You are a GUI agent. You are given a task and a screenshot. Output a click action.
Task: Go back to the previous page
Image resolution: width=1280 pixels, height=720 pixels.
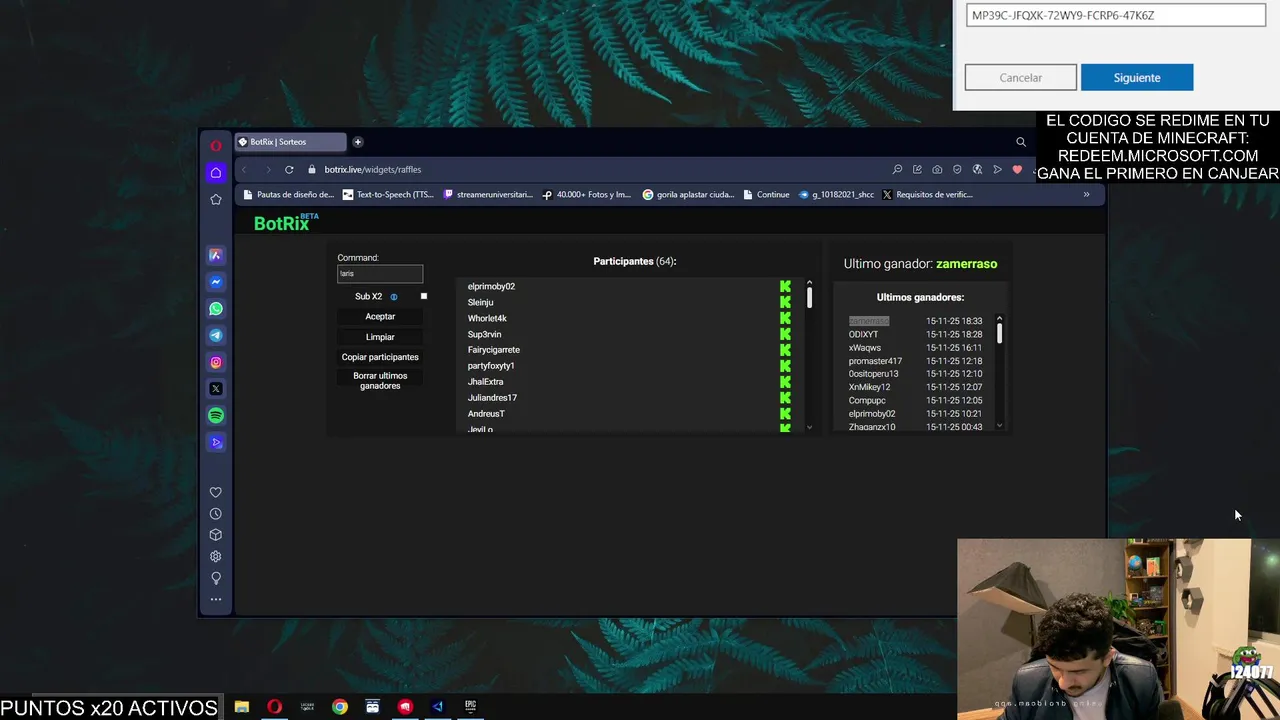tap(244, 170)
